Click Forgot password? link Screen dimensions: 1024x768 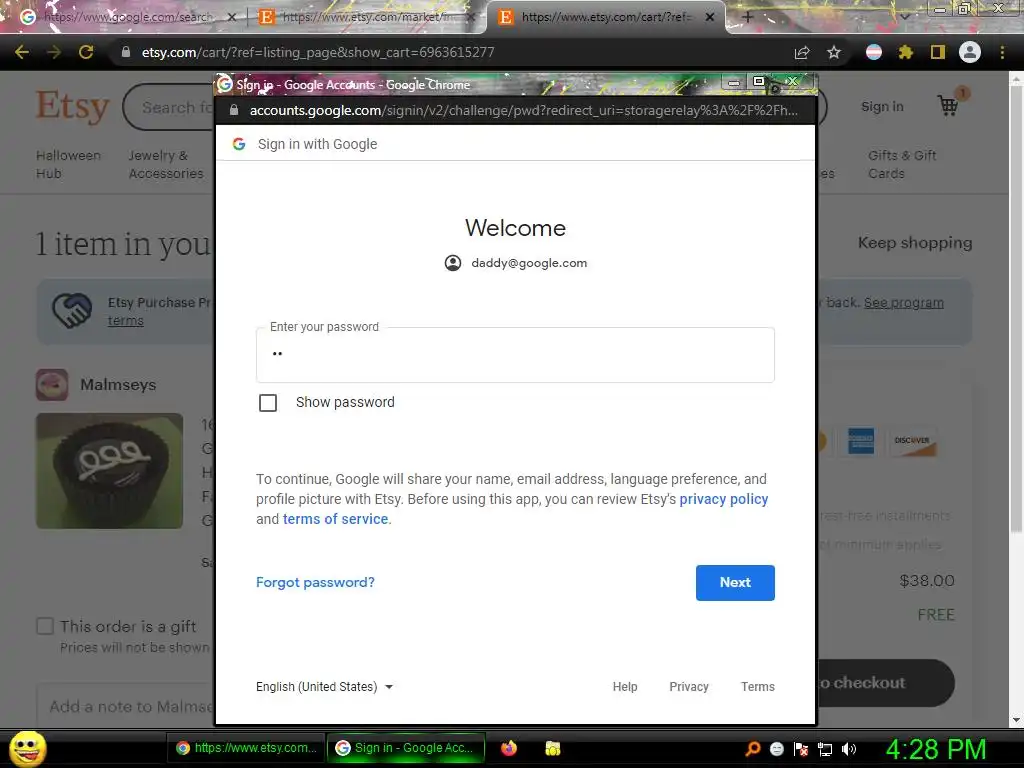point(315,583)
